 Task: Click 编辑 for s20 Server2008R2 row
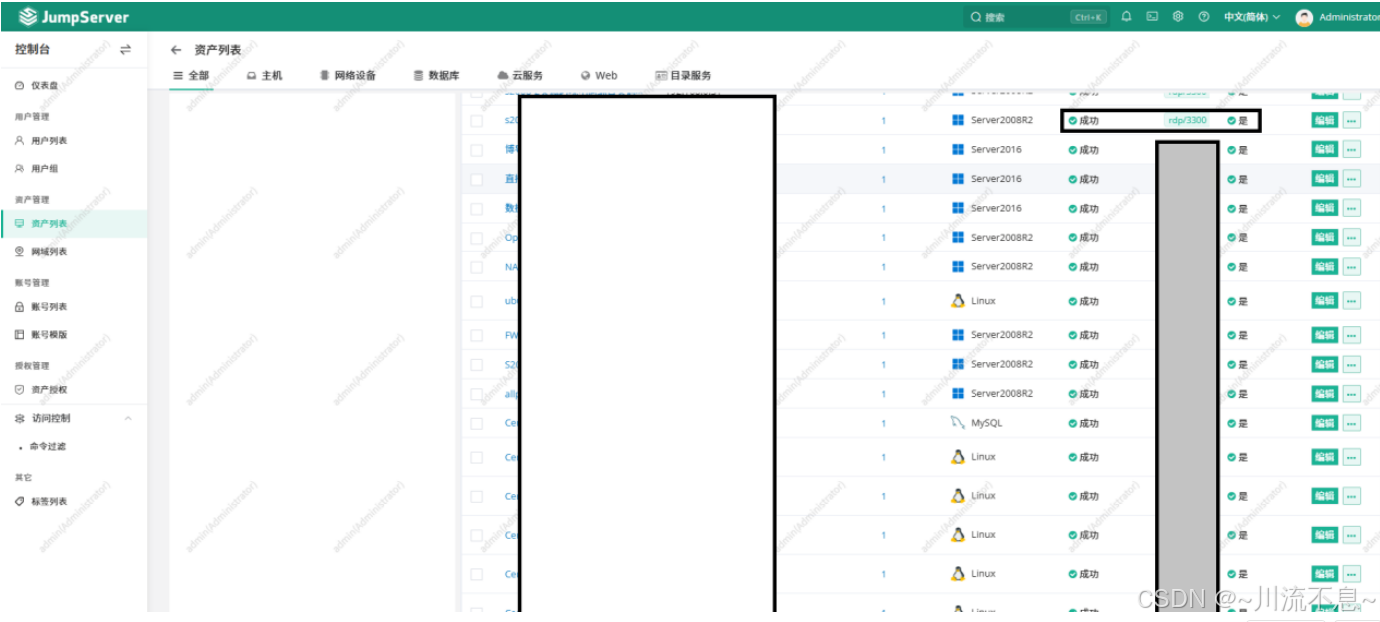(x=1324, y=121)
